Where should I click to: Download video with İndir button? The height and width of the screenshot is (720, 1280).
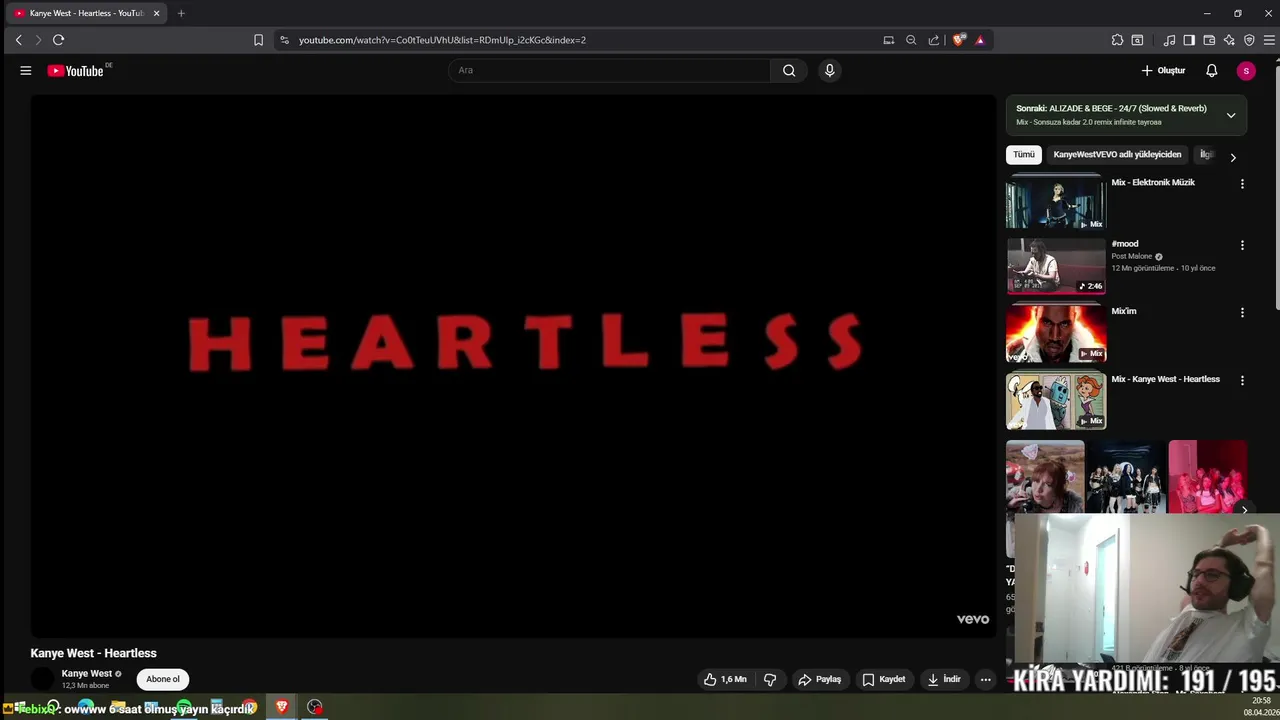coord(943,679)
